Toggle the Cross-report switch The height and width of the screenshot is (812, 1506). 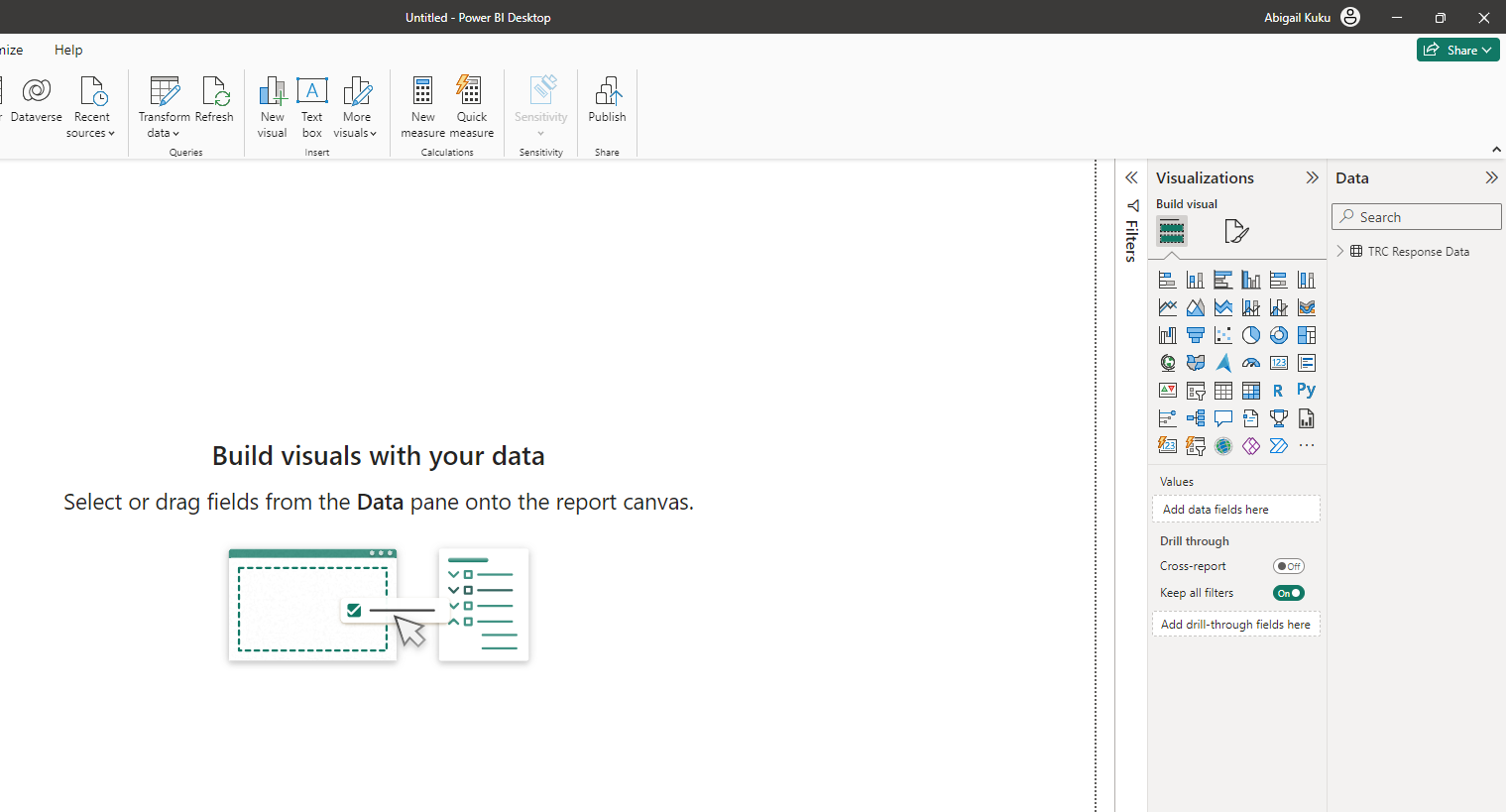click(1289, 566)
